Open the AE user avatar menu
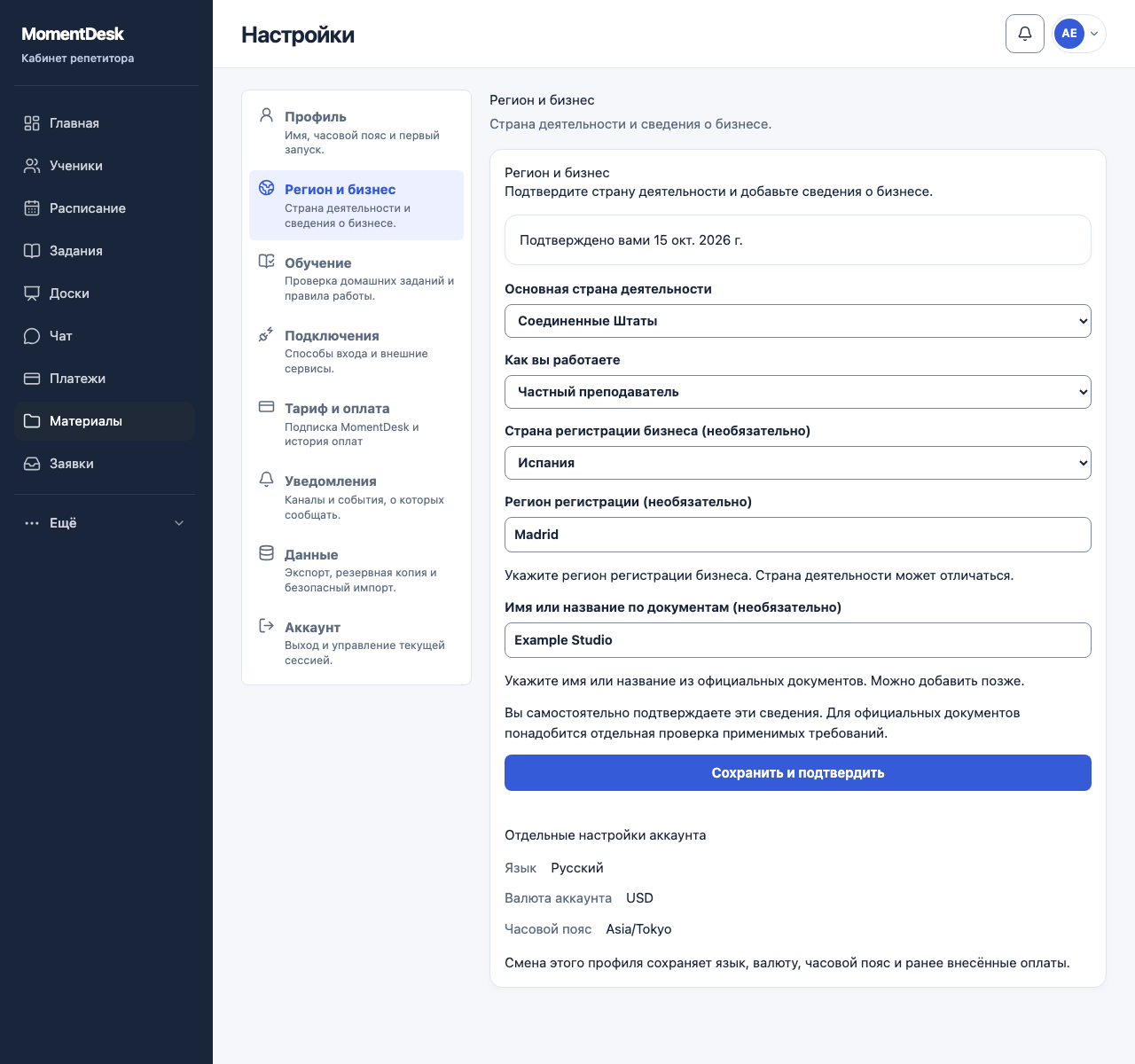This screenshot has height=1064, width=1135. pyautogui.click(x=1079, y=34)
